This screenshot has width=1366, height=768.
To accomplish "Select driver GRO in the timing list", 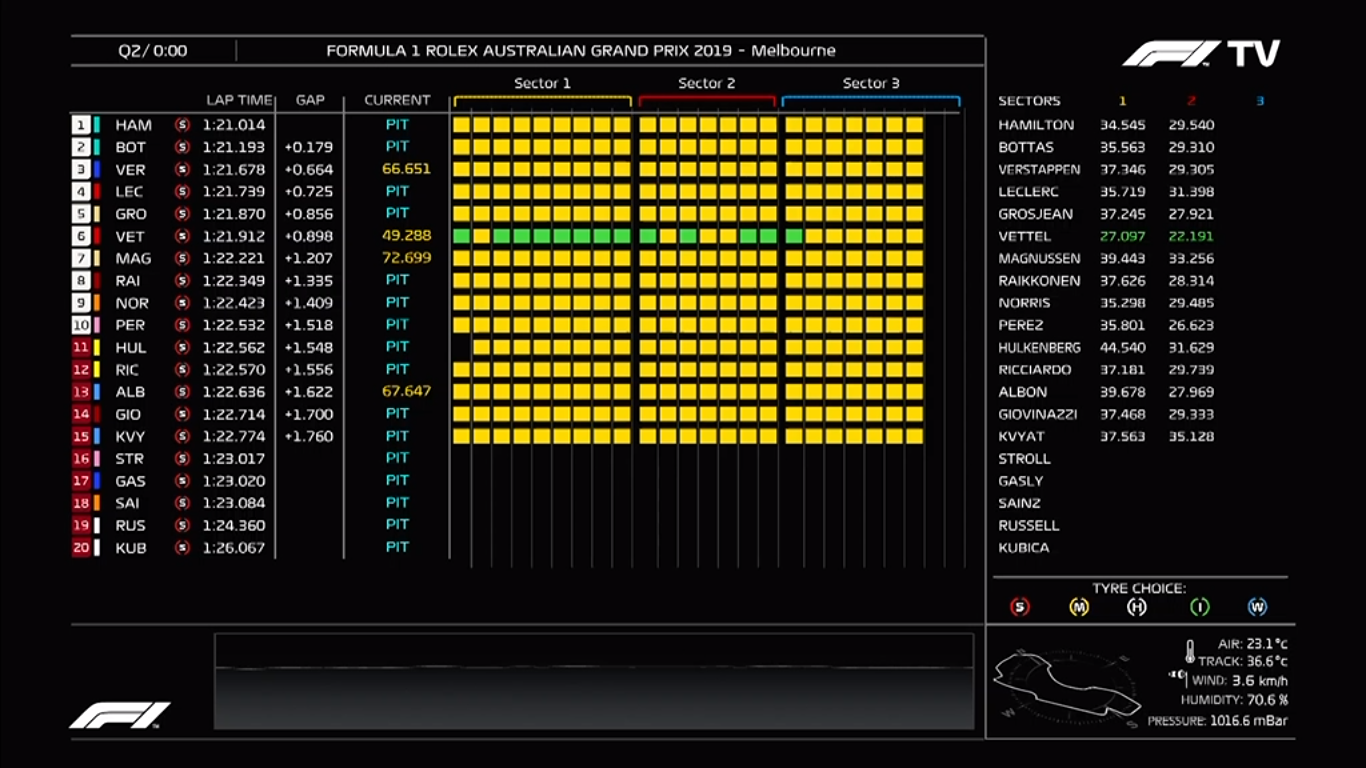I will (x=131, y=214).
